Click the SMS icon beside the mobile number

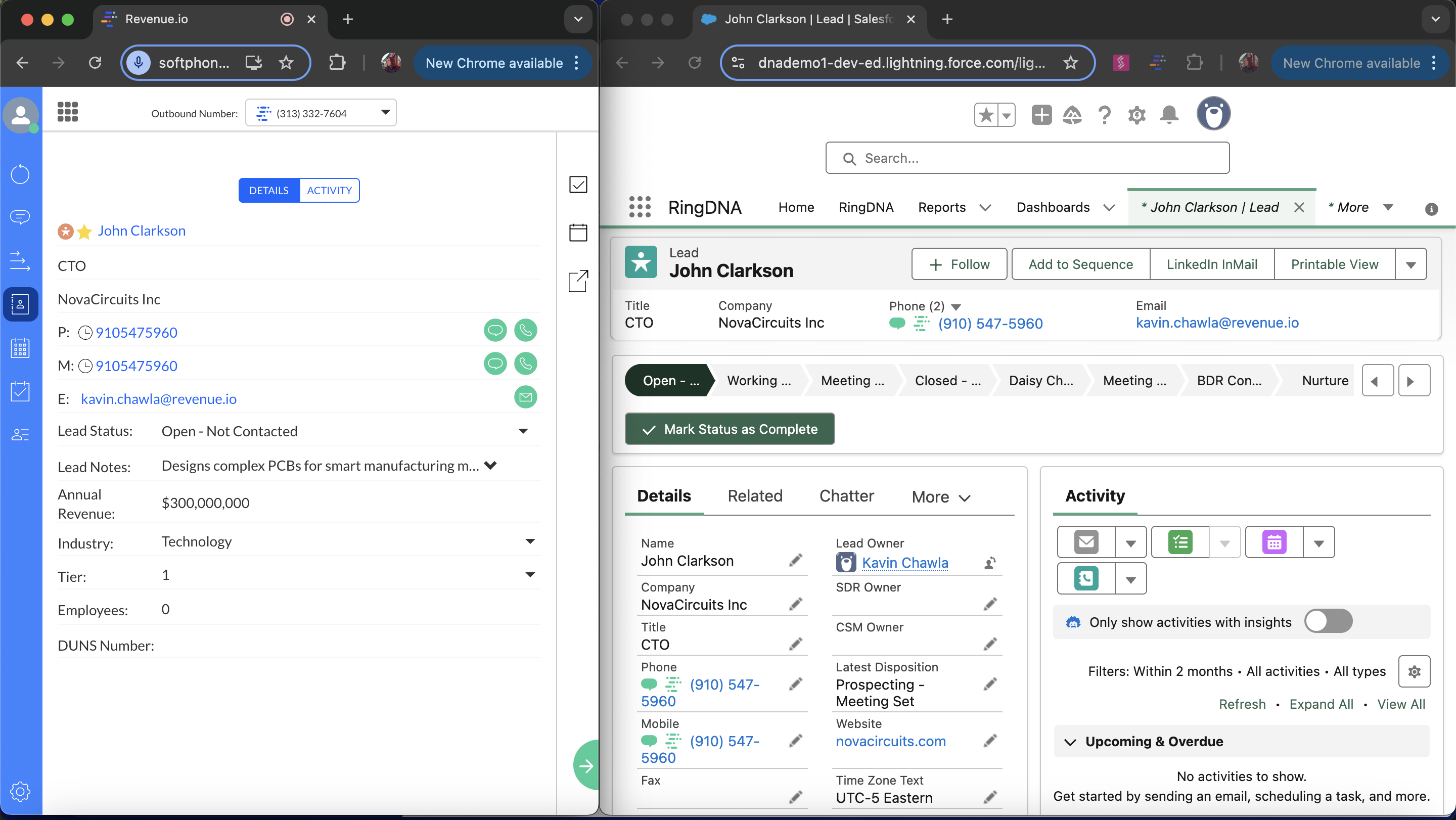pyautogui.click(x=495, y=364)
